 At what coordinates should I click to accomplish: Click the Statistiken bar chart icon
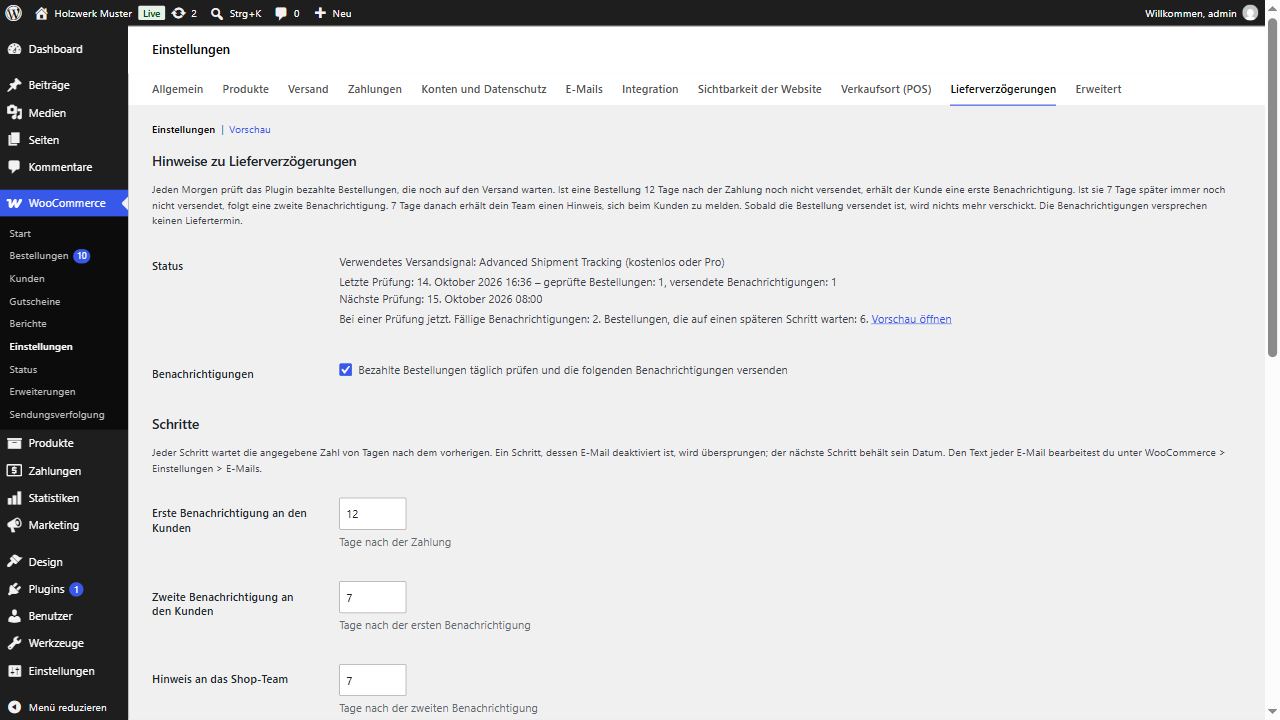pos(15,498)
